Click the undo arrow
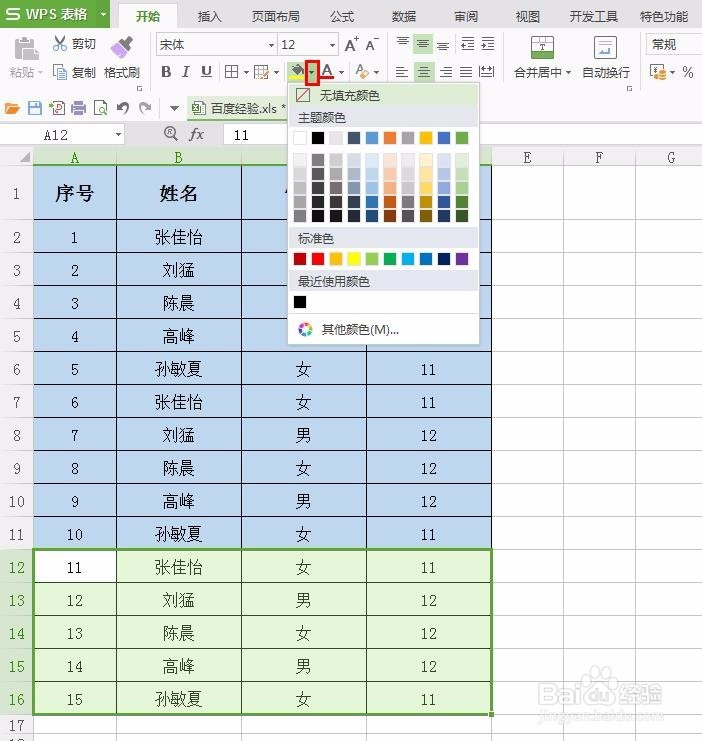 (123, 109)
